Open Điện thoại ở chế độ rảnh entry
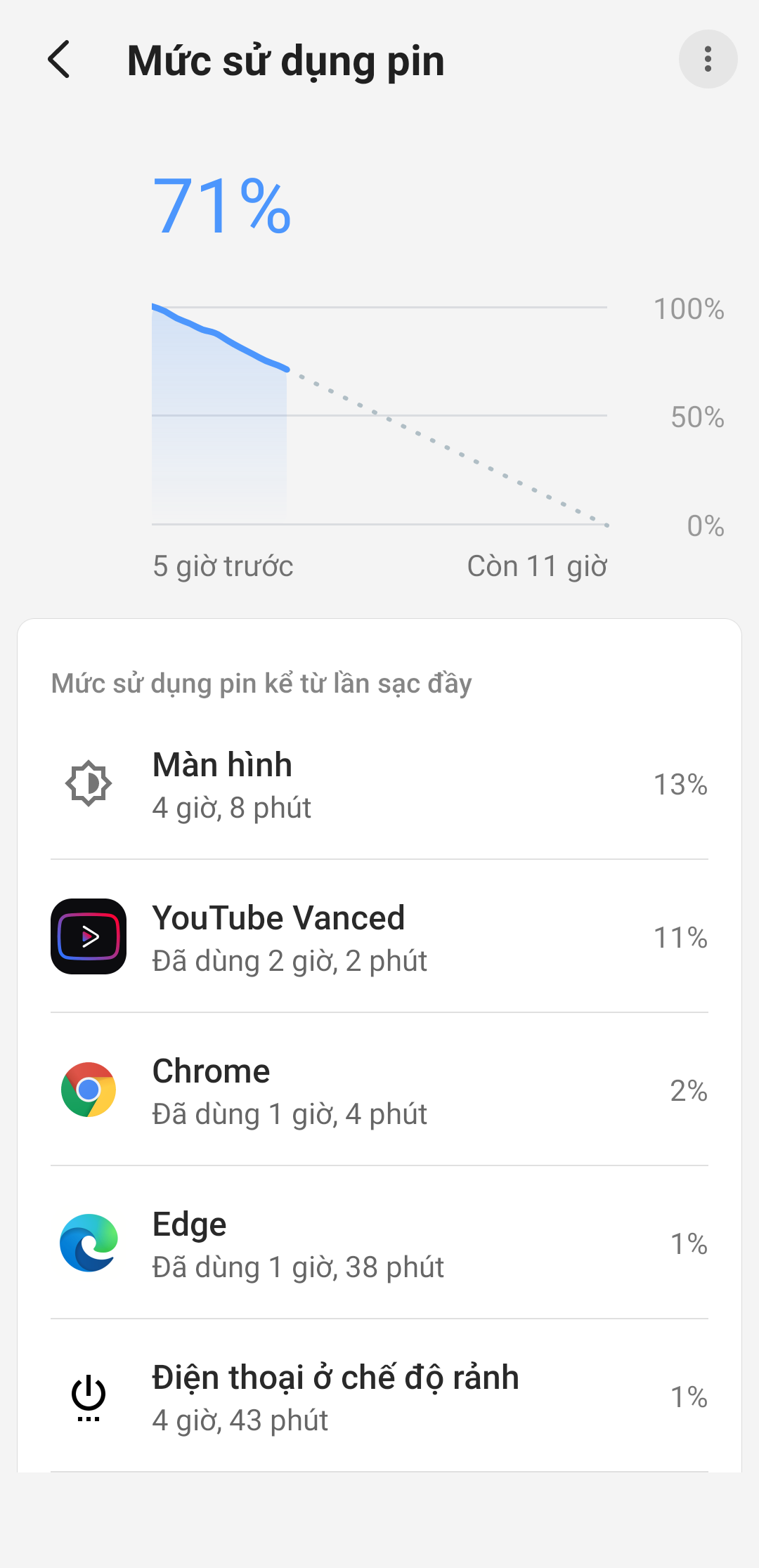Screen dimensions: 759x1568 coord(379,1397)
